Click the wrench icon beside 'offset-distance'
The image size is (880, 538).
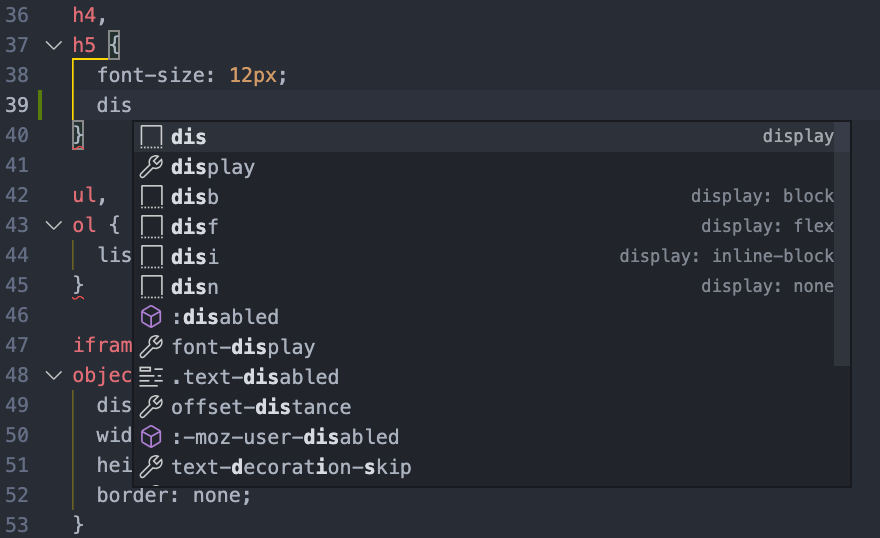click(x=151, y=407)
